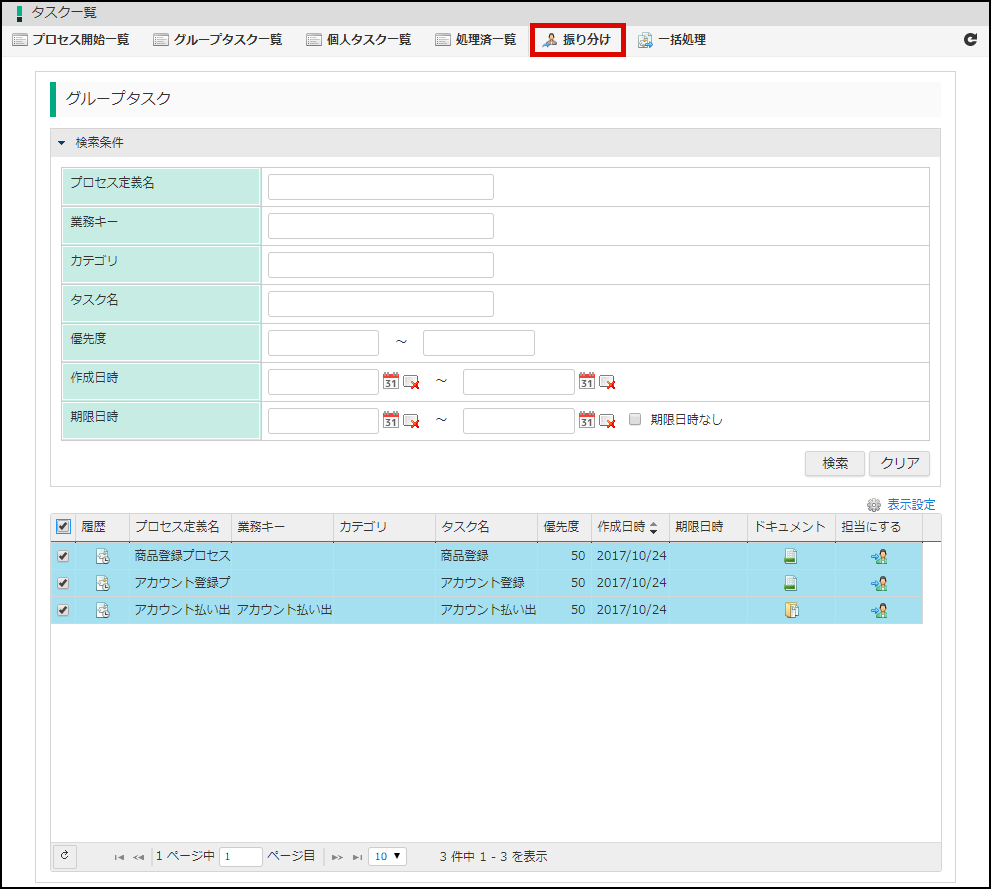Screen dimensions: 991x889
Task: Click the grid refresh button at bottom left
Action: pyautogui.click(x=64, y=856)
